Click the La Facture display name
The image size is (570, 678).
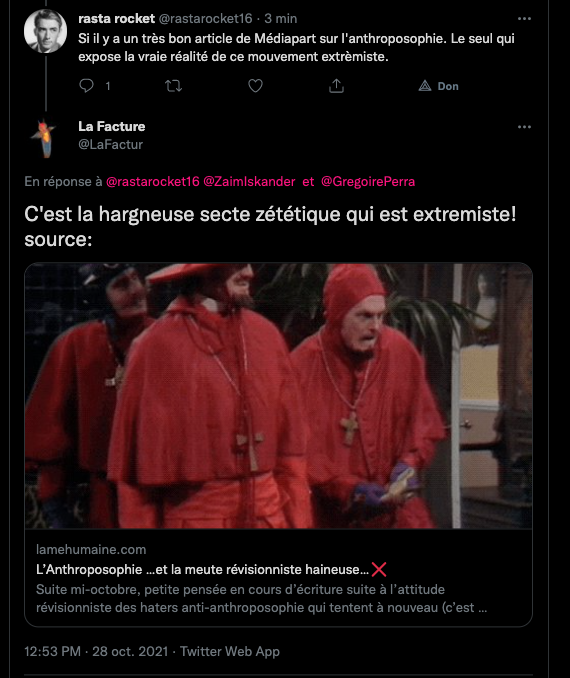pos(112,126)
